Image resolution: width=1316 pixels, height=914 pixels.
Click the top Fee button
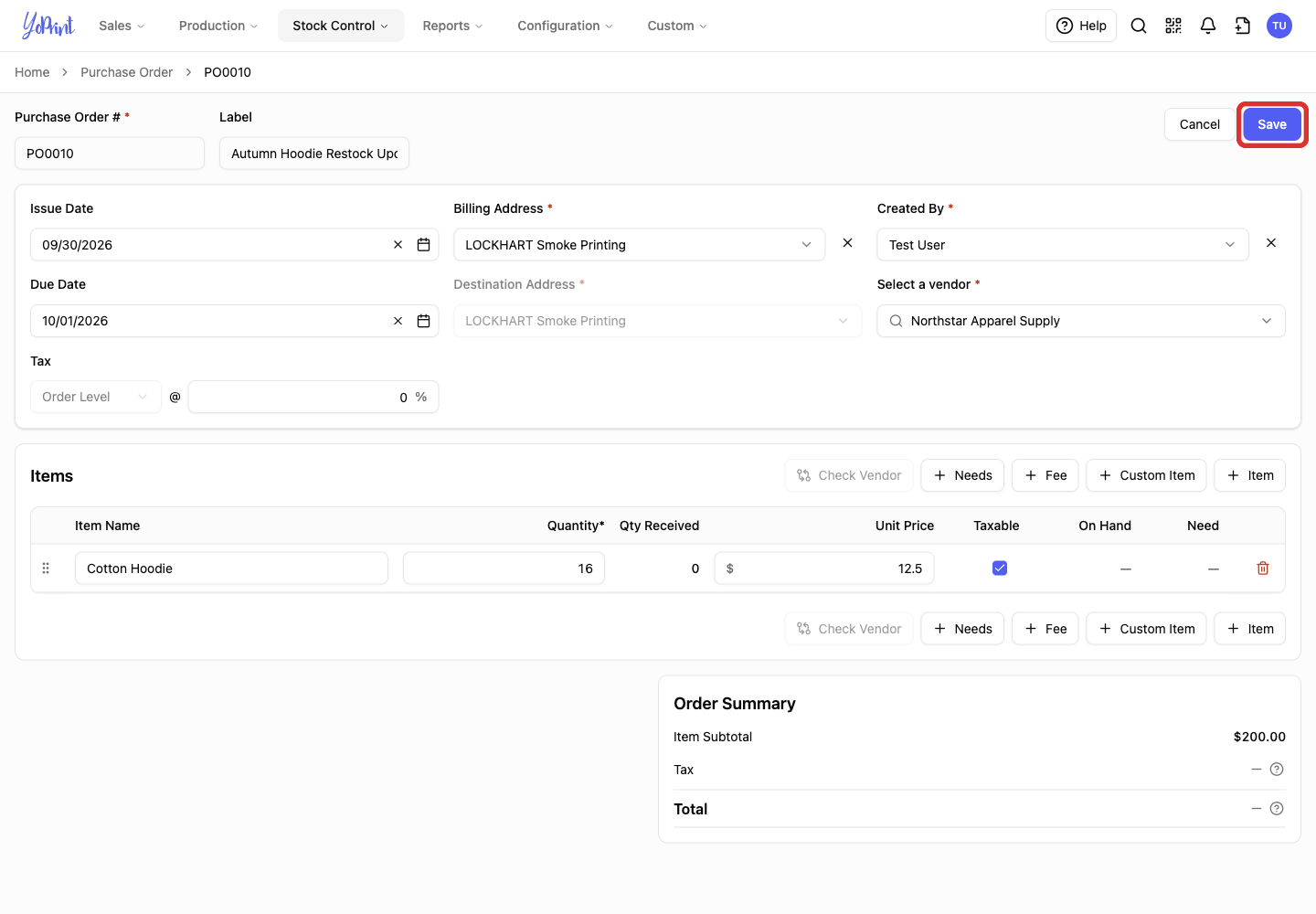tap(1045, 475)
